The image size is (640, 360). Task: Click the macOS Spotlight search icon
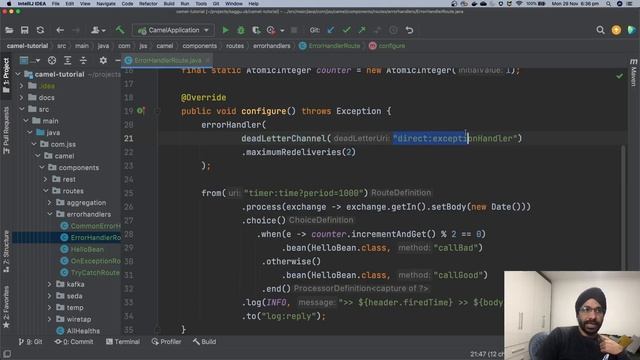point(608,4)
